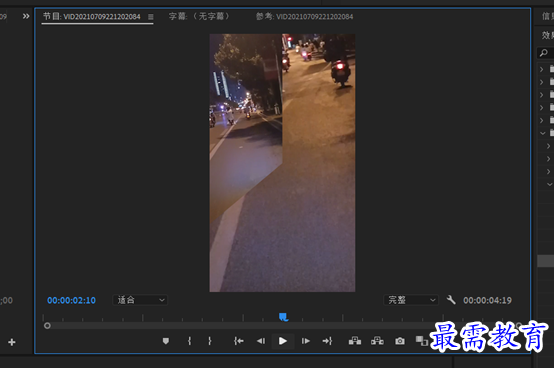Expand the third nested effects subfolder
Viewport: 554px width, 368px height.
click(548, 171)
